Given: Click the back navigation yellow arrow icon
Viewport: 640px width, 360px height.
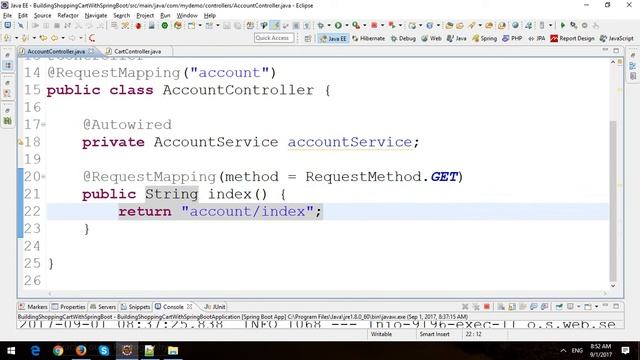Looking at the screenshot, I should click(54, 38).
